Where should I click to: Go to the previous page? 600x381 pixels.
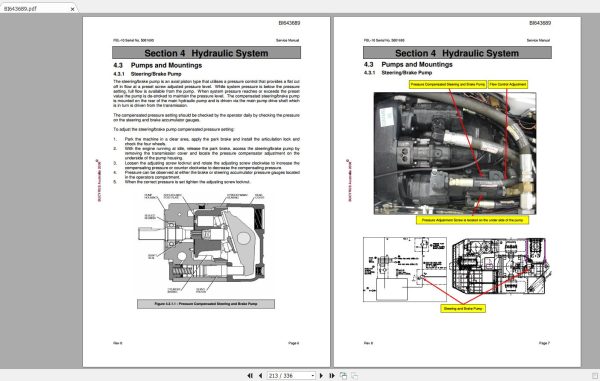[x=261, y=376]
